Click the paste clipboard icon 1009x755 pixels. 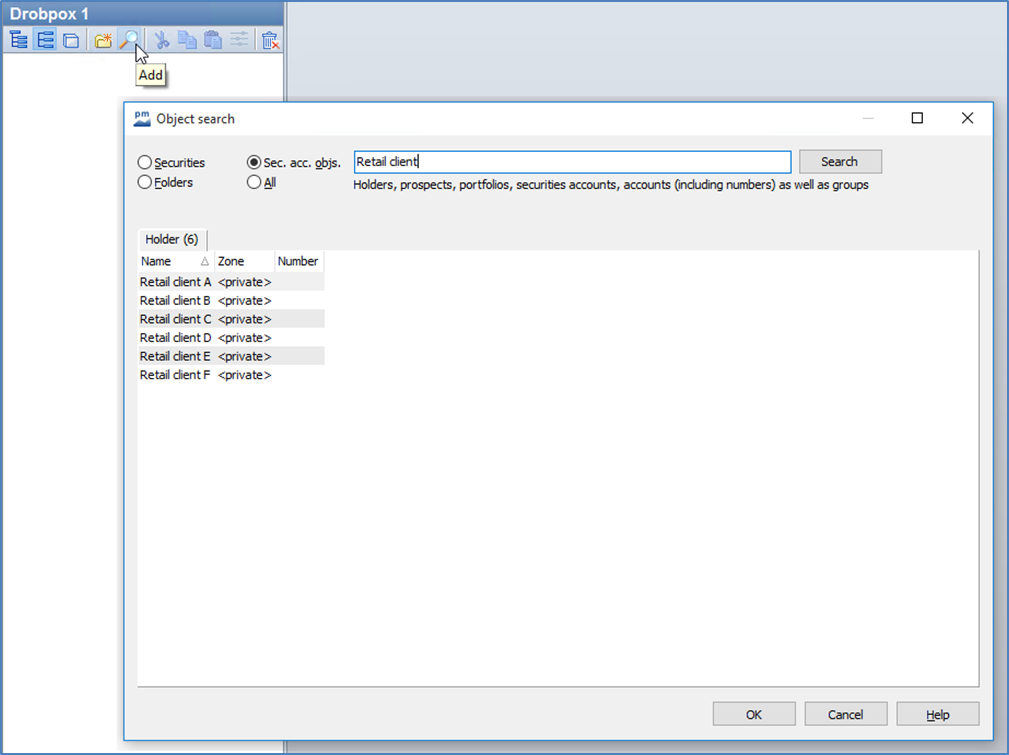click(x=212, y=40)
